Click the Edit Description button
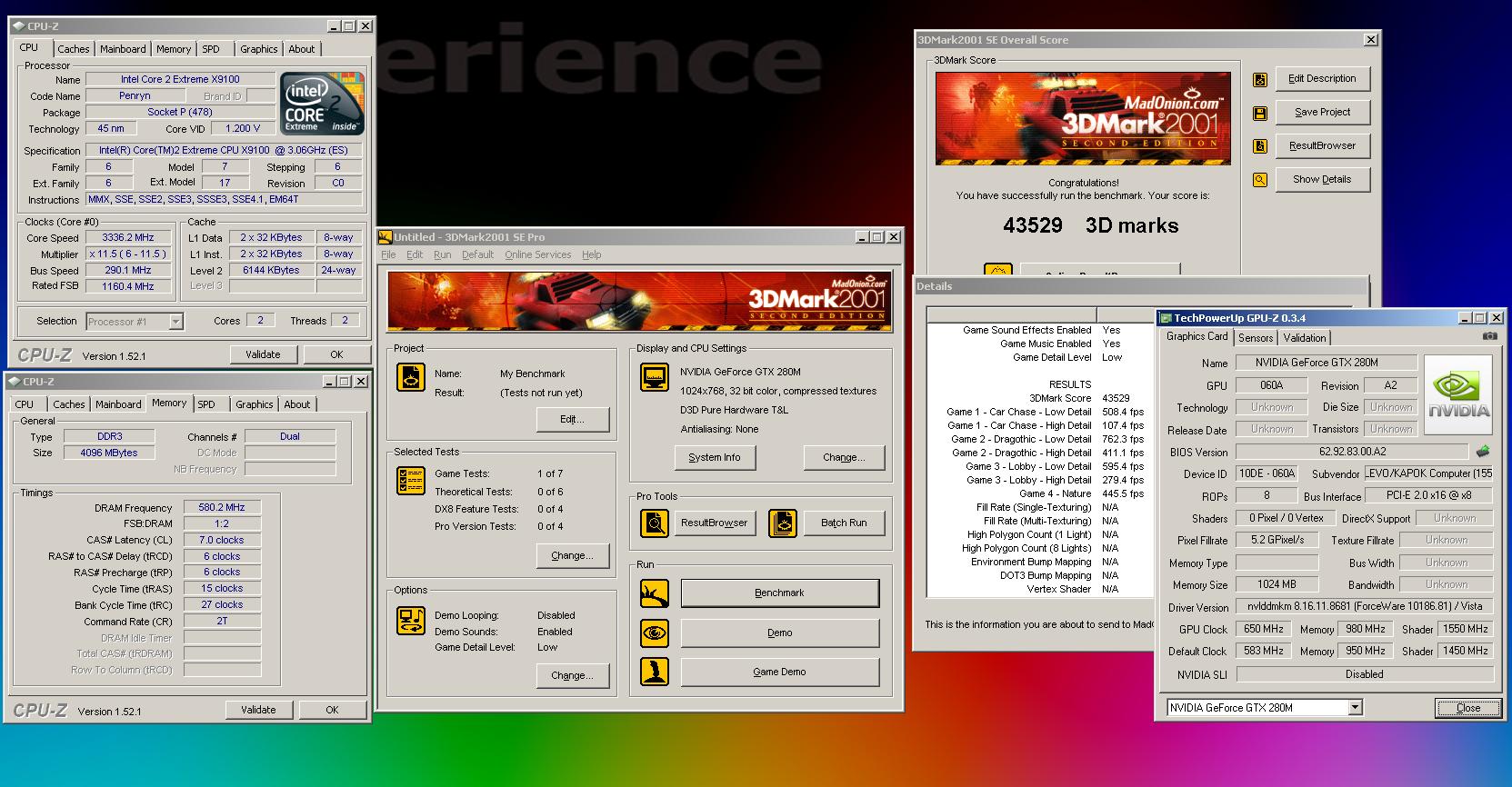 click(x=1322, y=78)
